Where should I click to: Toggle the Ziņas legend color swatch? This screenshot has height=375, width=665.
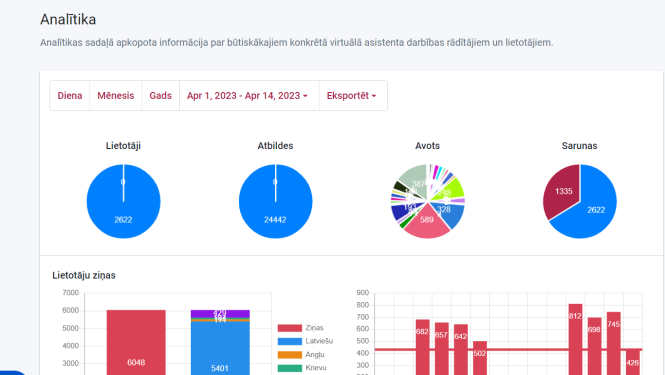coord(290,328)
